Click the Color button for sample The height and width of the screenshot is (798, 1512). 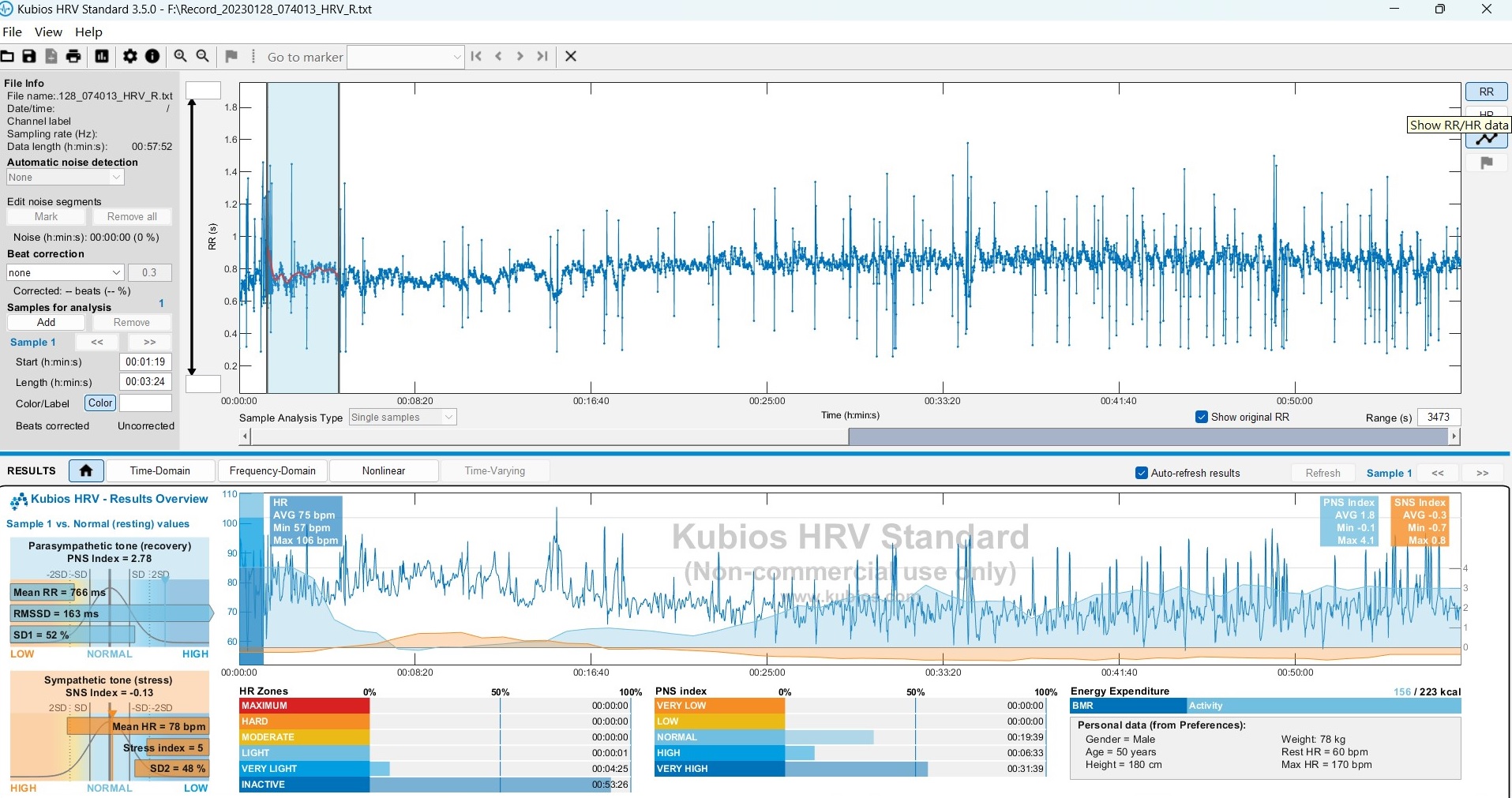click(x=100, y=403)
